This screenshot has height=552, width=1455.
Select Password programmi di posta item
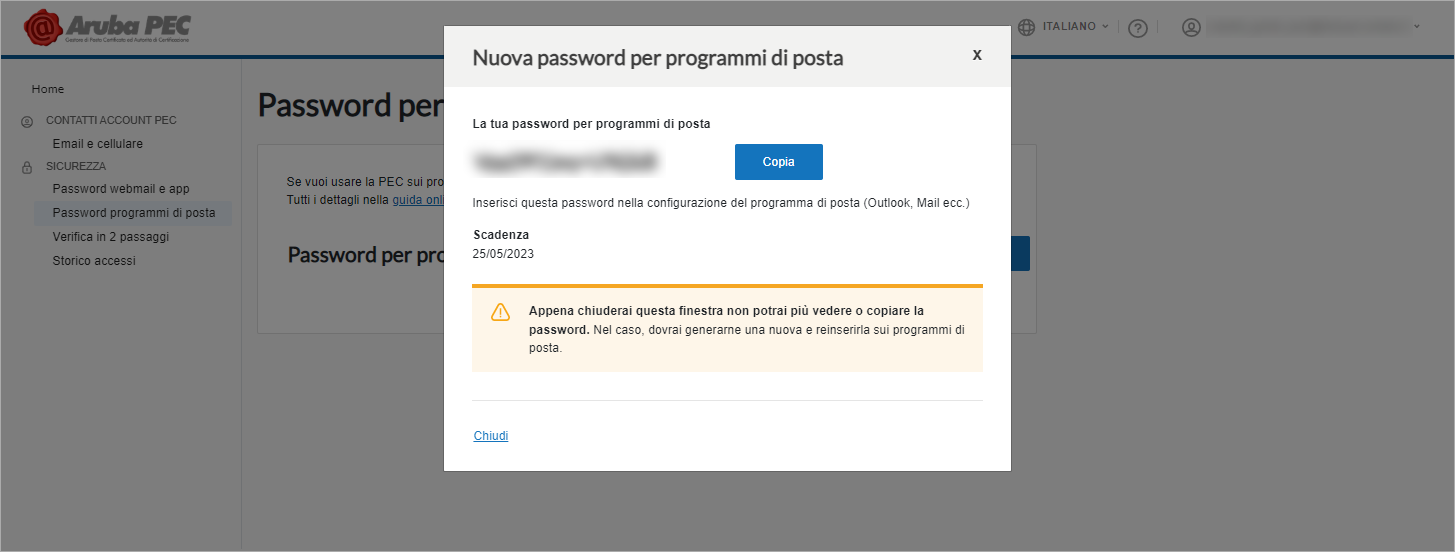click(133, 213)
